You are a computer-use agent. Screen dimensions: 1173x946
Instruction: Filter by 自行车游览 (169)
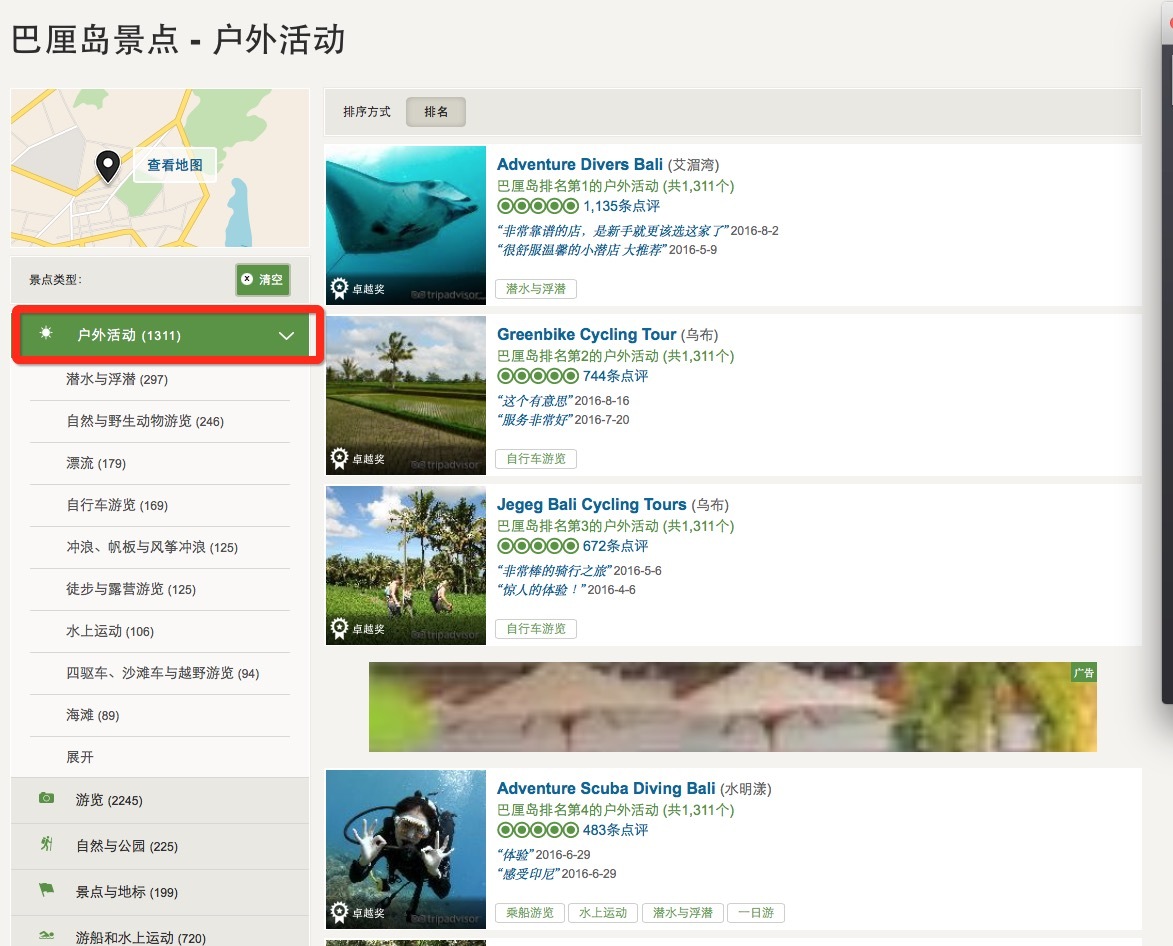(x=117, y=505)
